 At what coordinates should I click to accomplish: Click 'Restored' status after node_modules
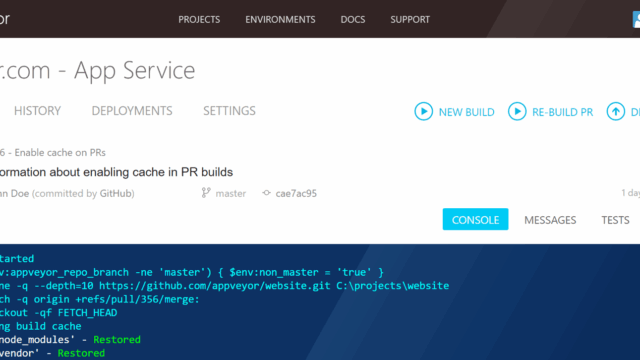pyautogui.click(x=117, y=340)
